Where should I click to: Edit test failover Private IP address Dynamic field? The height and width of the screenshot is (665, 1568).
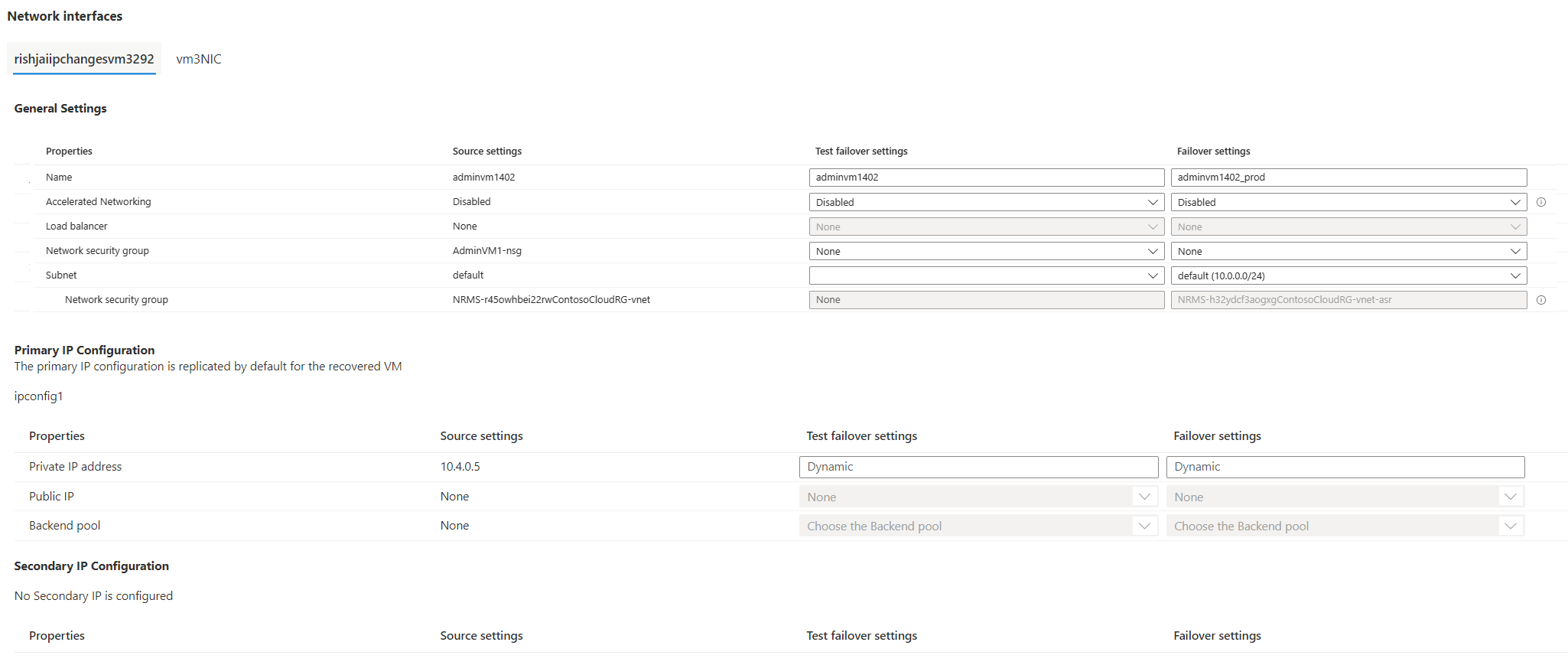point(978,467)
